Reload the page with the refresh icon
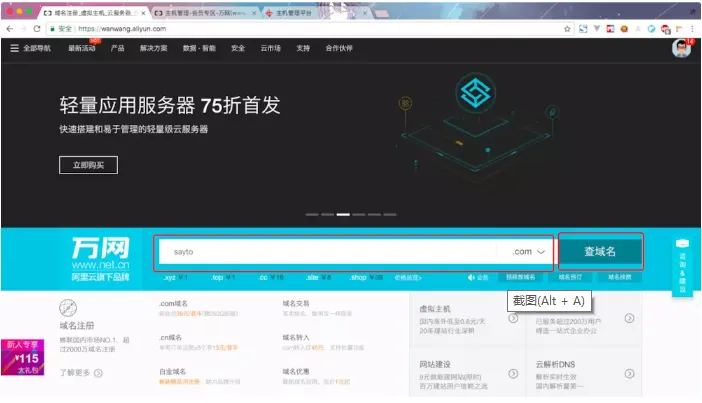This screenshot has width=702, height=403. [37, 29]
